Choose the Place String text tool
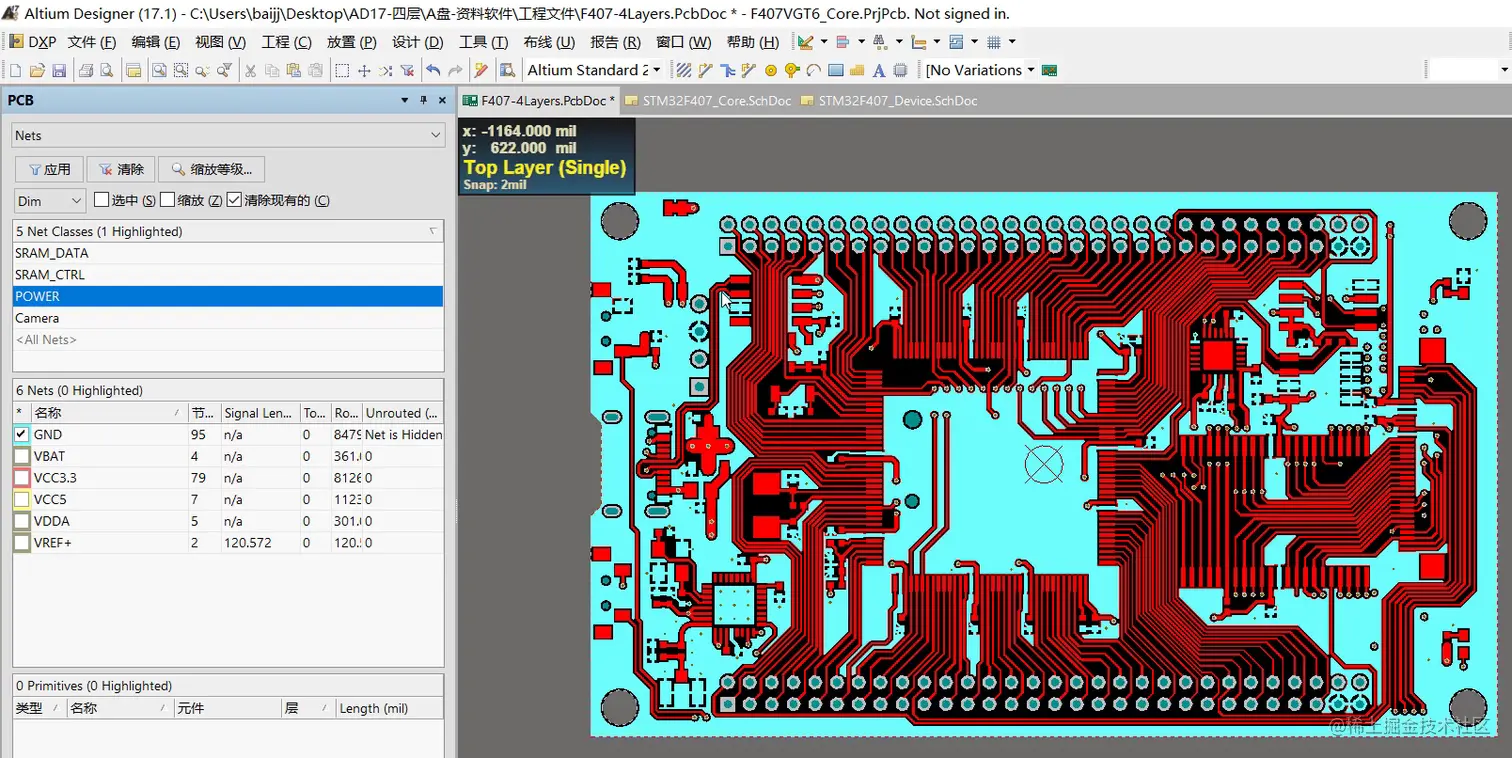 879,70
